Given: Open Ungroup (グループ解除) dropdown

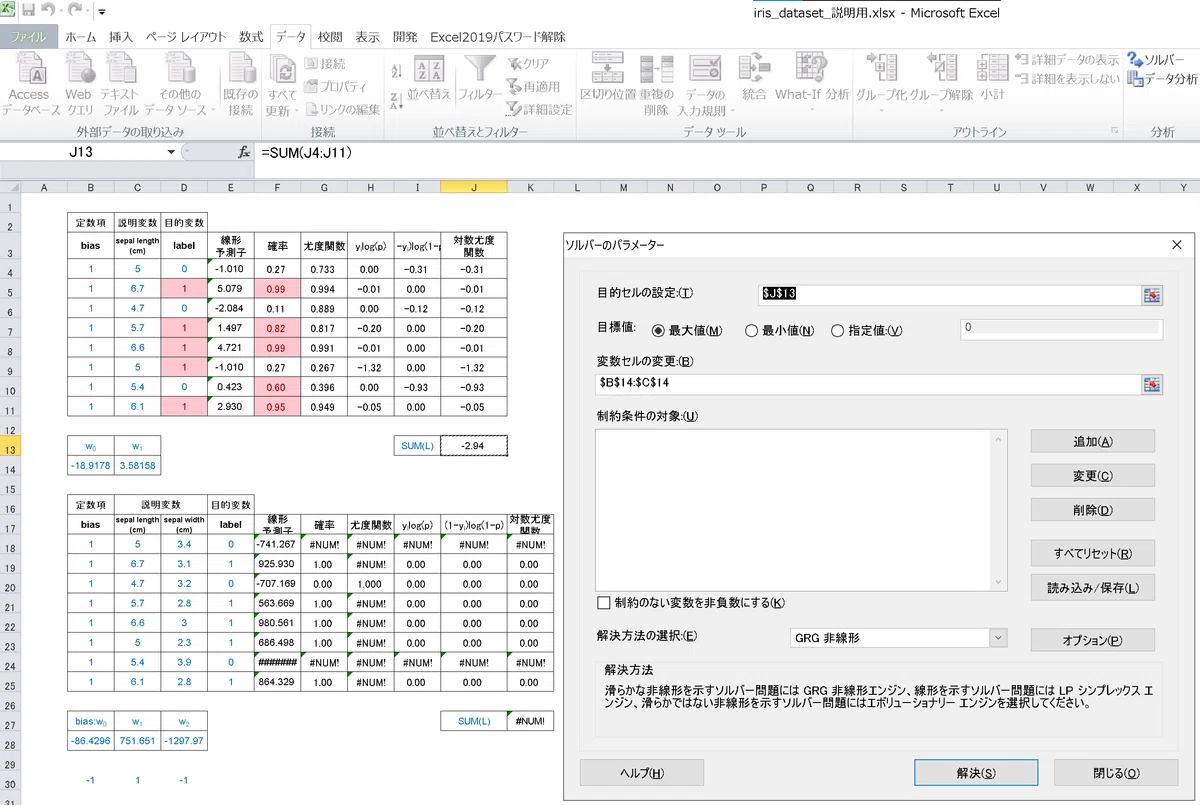Looking at the screenshot, I should tap(940, 80).
